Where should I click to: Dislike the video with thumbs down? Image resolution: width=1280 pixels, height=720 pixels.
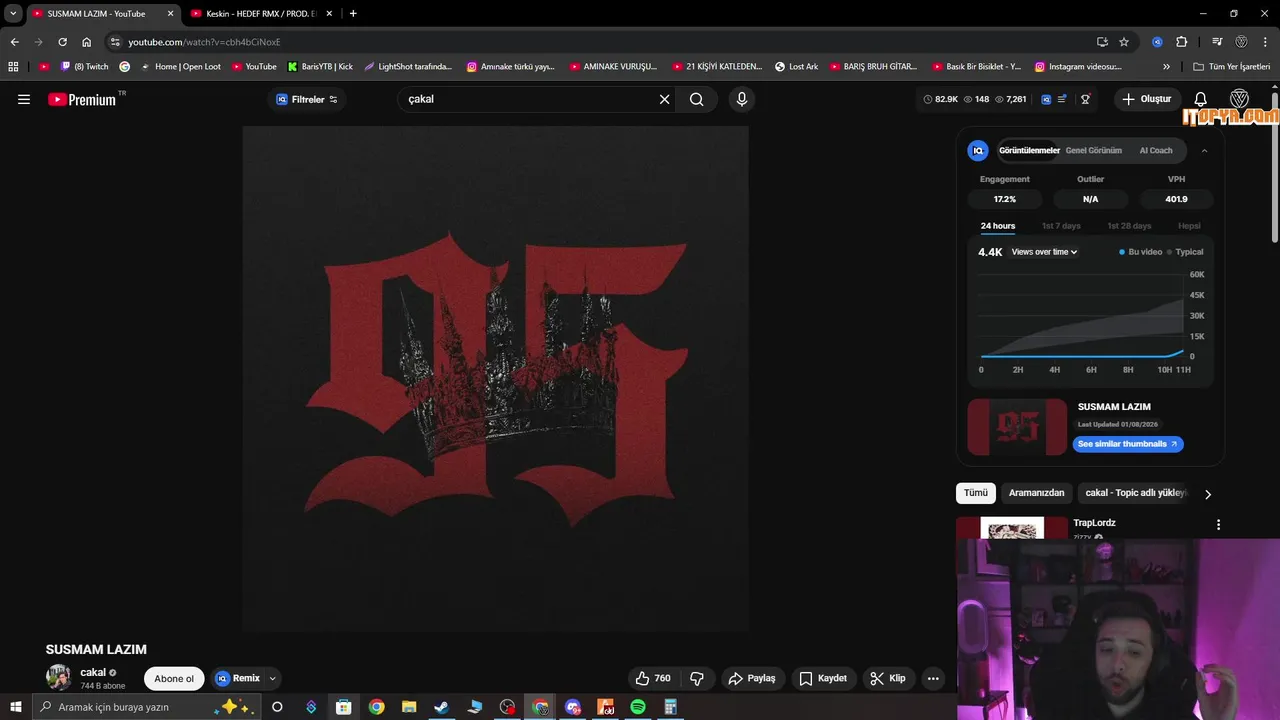pos(697,678)
